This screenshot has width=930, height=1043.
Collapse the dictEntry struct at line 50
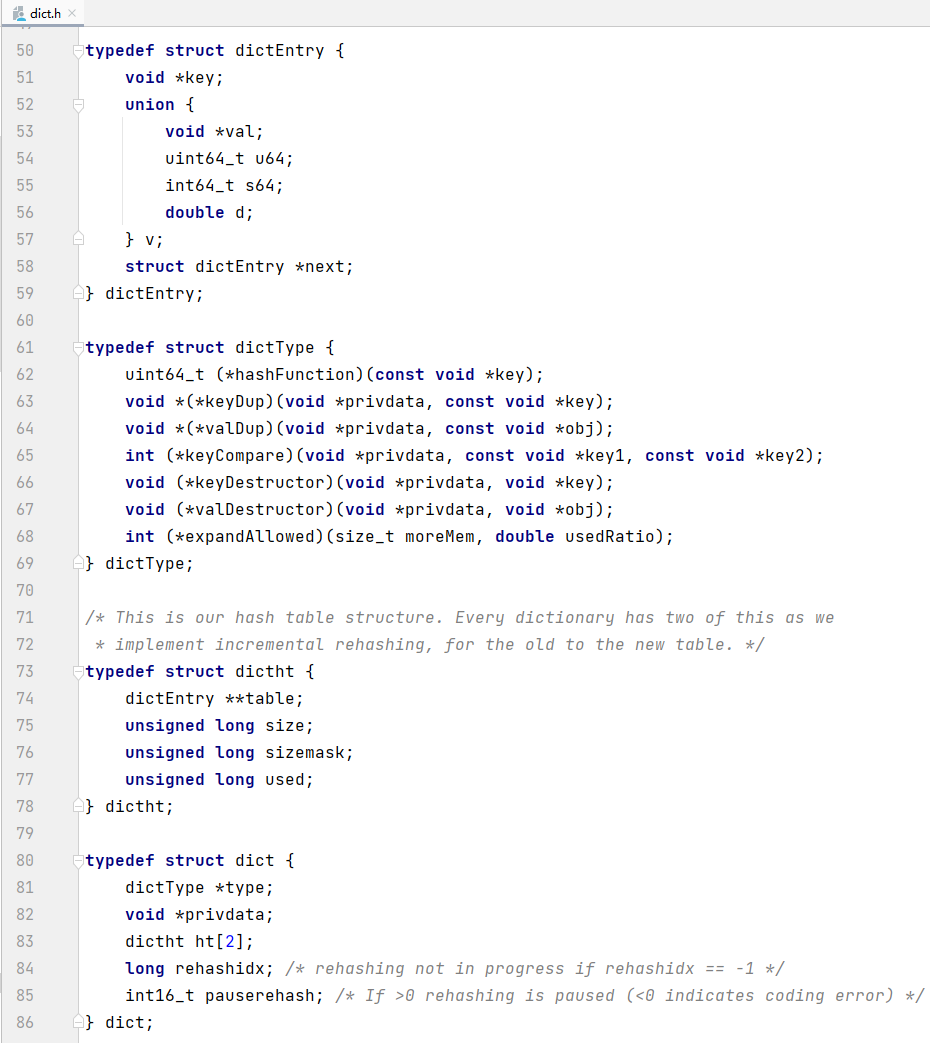(x=78, y=51)
